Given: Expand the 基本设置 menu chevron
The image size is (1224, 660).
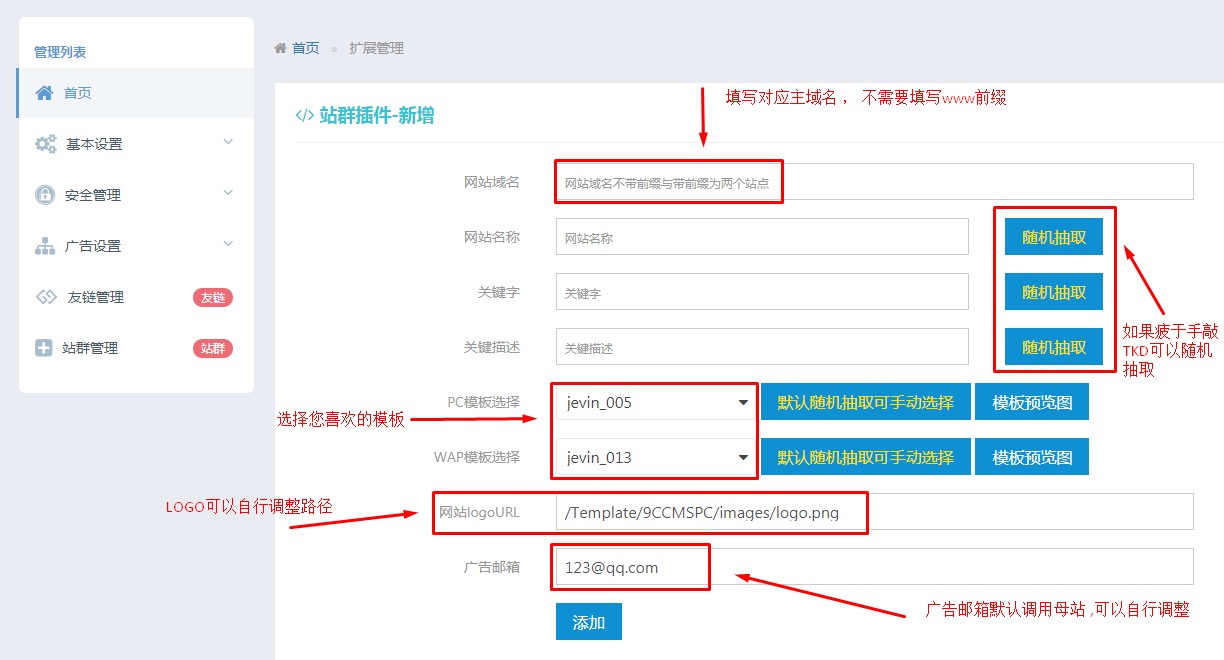Looking at the screenshot, I should click(228, 142).
